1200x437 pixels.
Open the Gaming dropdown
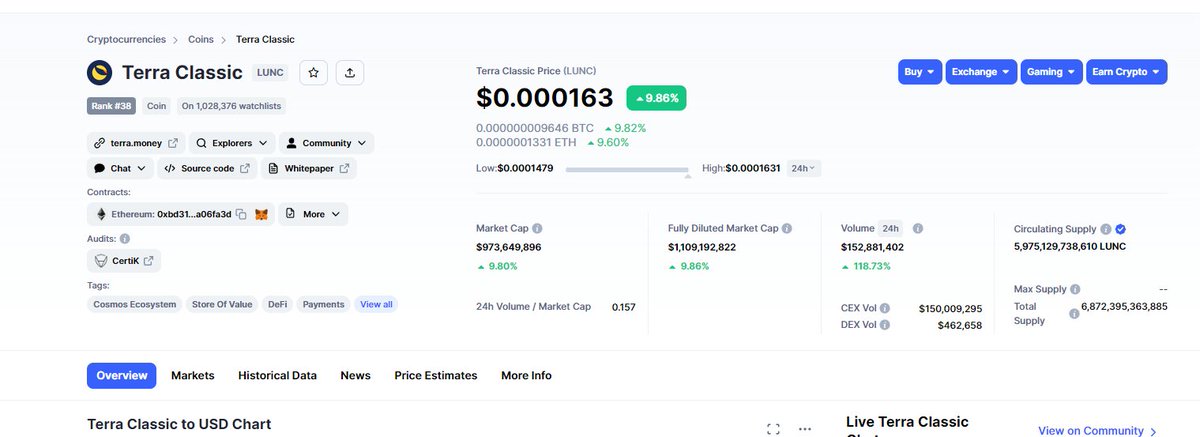pyautogui.click(x=1051, y=72)
